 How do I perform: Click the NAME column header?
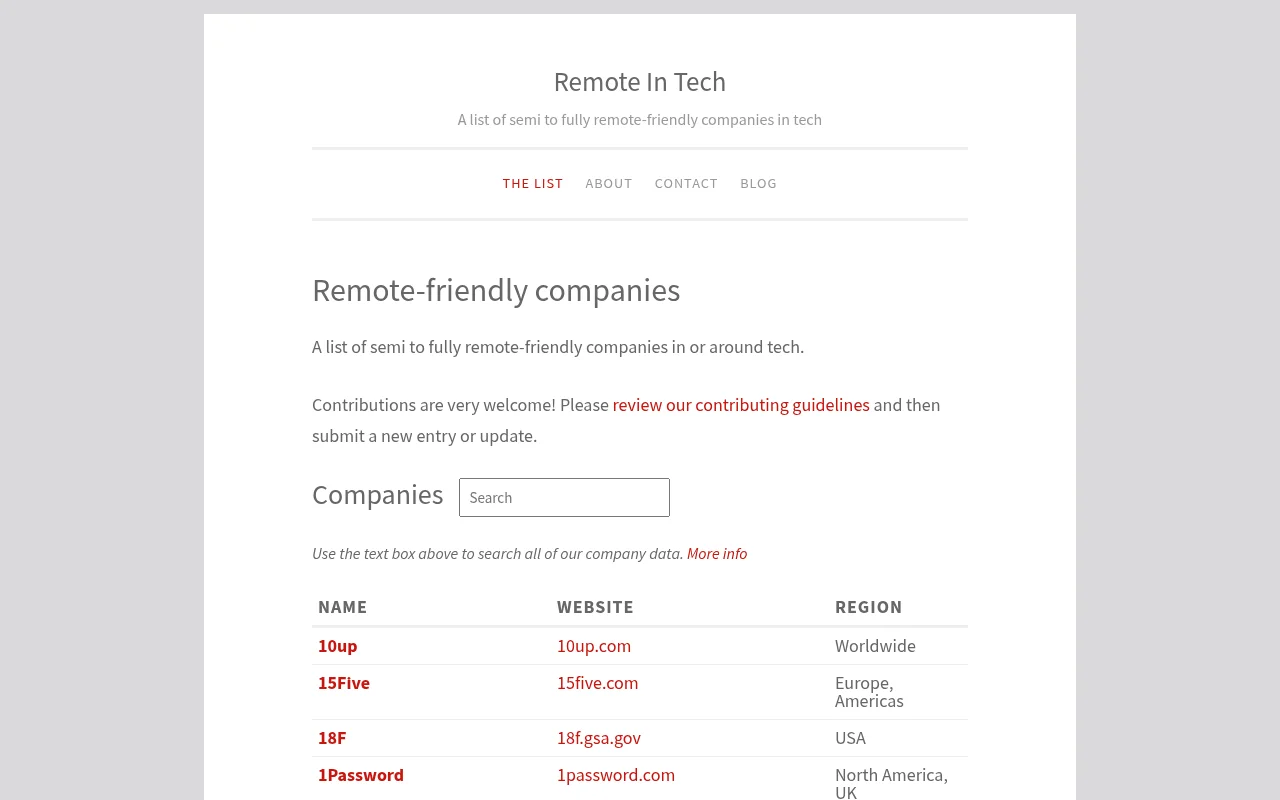pyautogui.click(x=343, y=607)
